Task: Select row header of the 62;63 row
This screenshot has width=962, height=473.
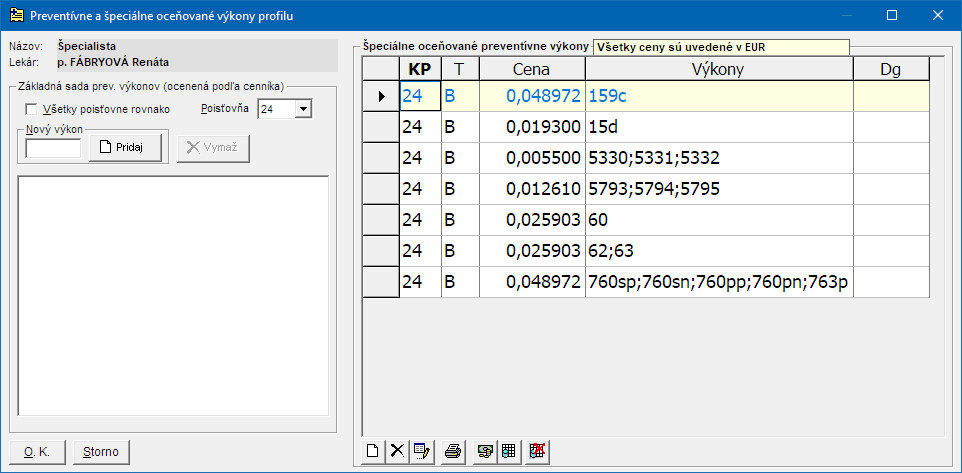Action: pyautogui.click(x=381, y=251)
